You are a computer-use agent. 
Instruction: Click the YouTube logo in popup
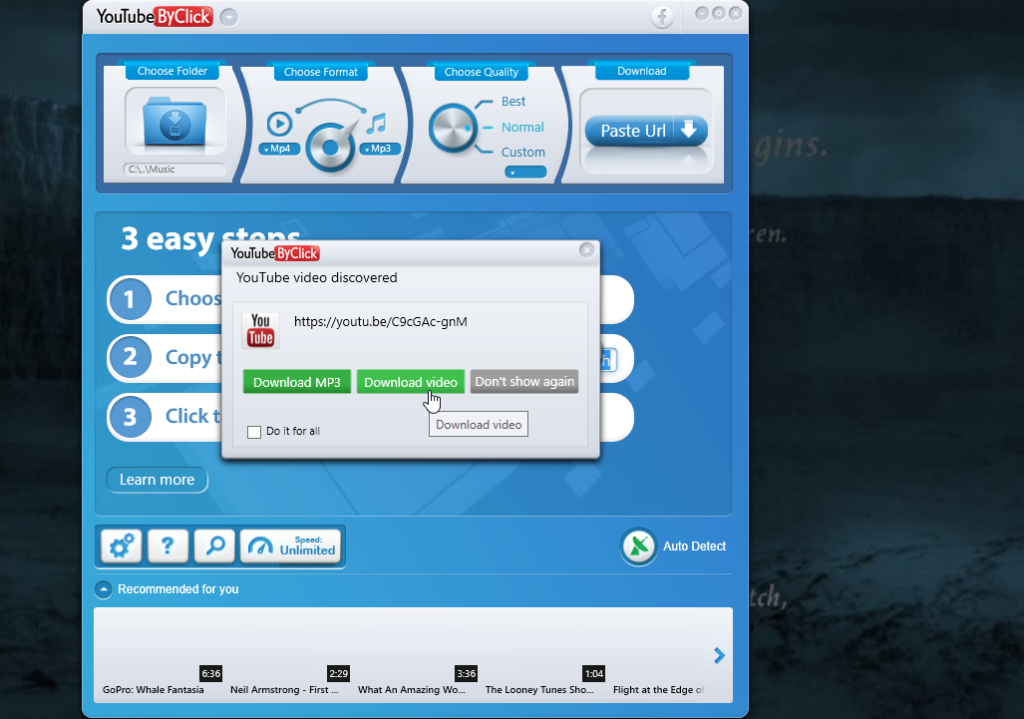[261, 330]
